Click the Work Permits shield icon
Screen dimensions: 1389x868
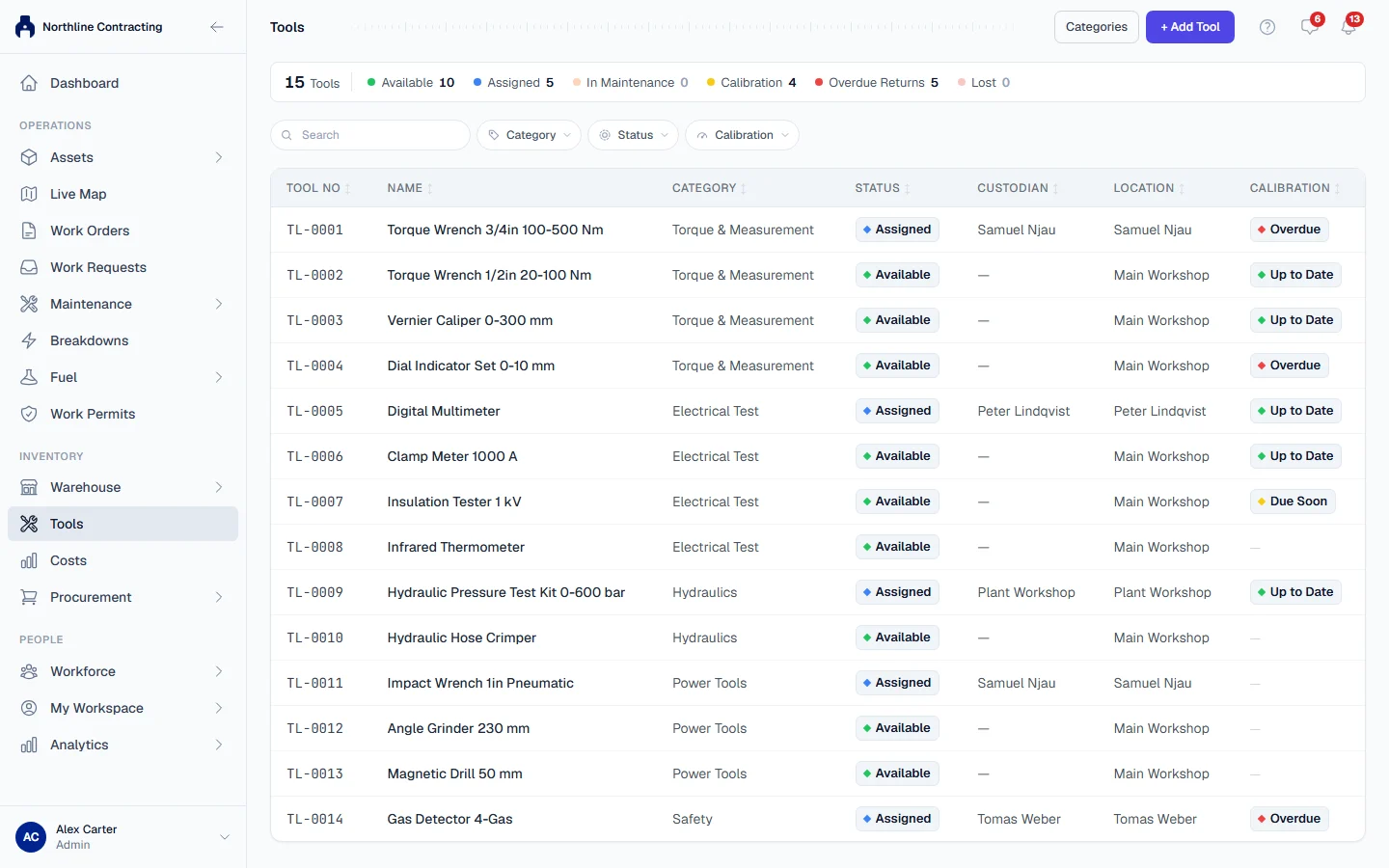tap(29, 414)
